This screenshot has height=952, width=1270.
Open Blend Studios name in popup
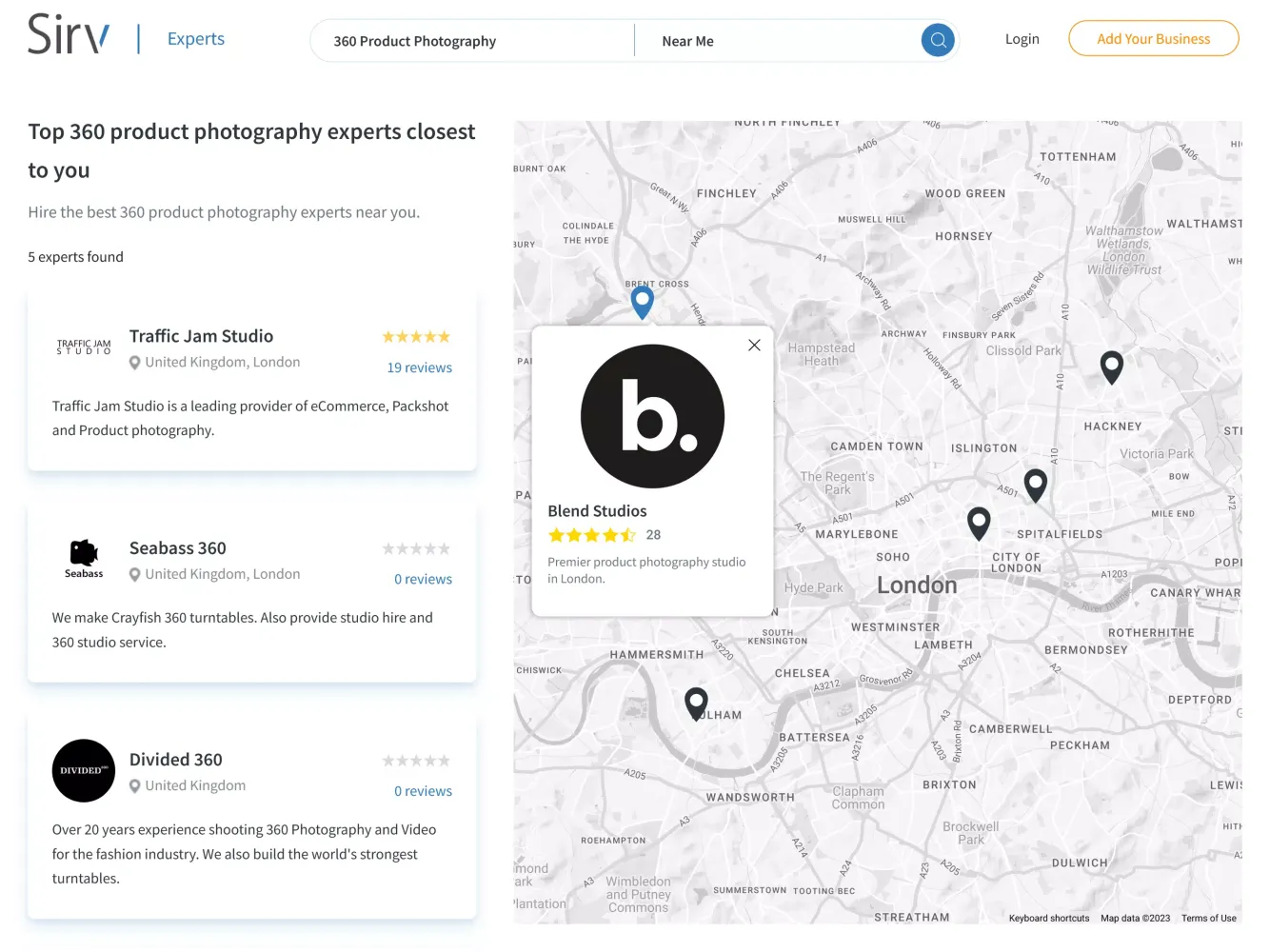tap(597, 511)
